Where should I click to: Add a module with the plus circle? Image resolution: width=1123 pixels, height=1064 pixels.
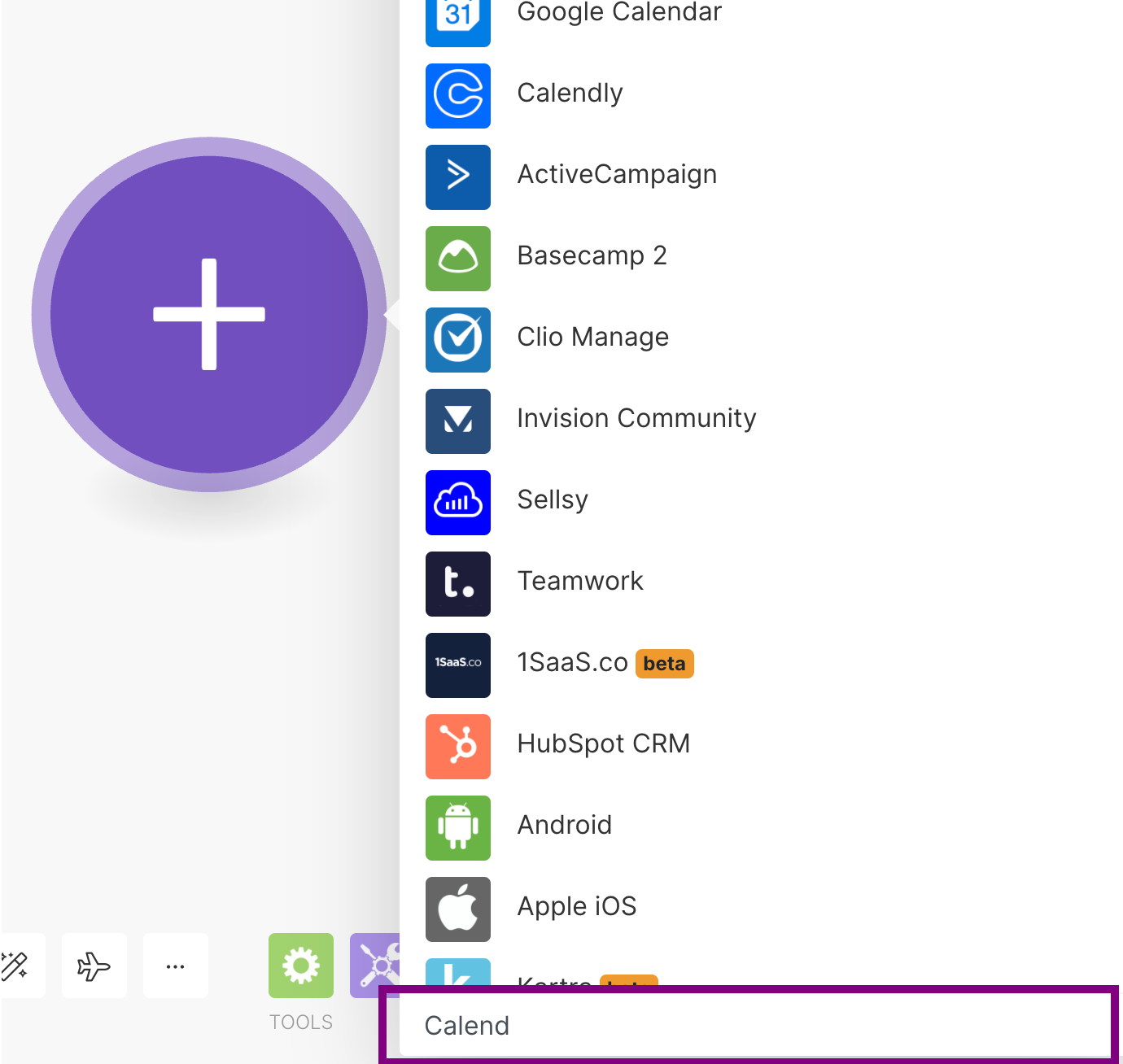pyautogui.click(x=209, y=315)
